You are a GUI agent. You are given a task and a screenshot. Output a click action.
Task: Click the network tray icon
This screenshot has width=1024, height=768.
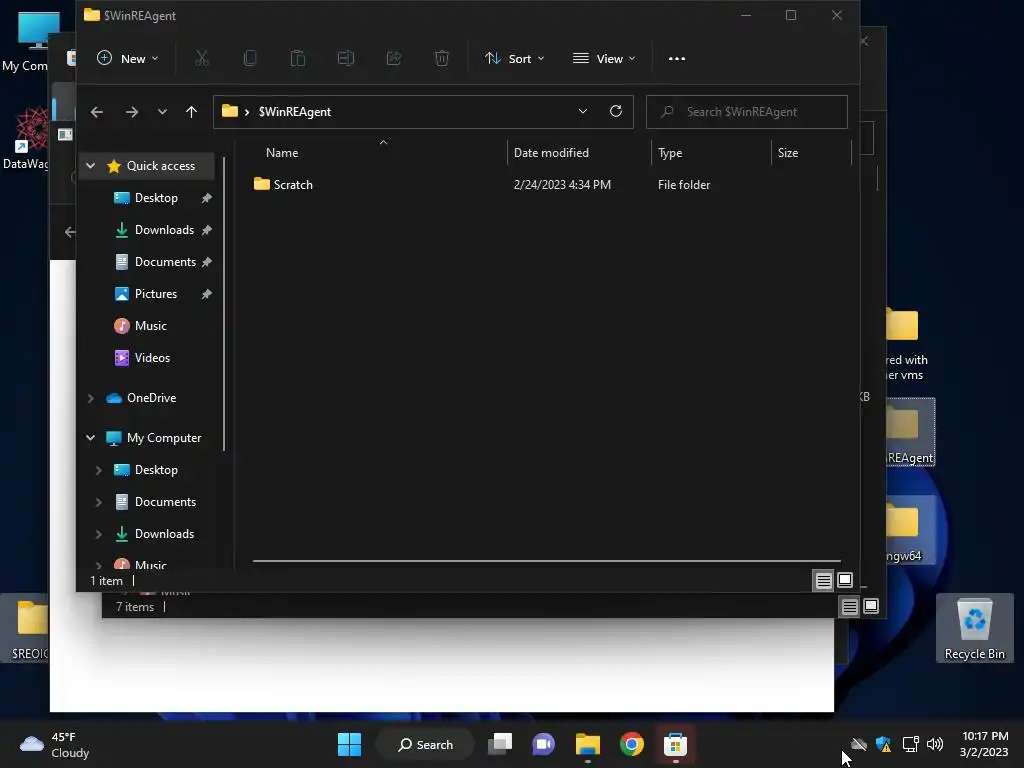pyautogui.click(x=910, y=744)
